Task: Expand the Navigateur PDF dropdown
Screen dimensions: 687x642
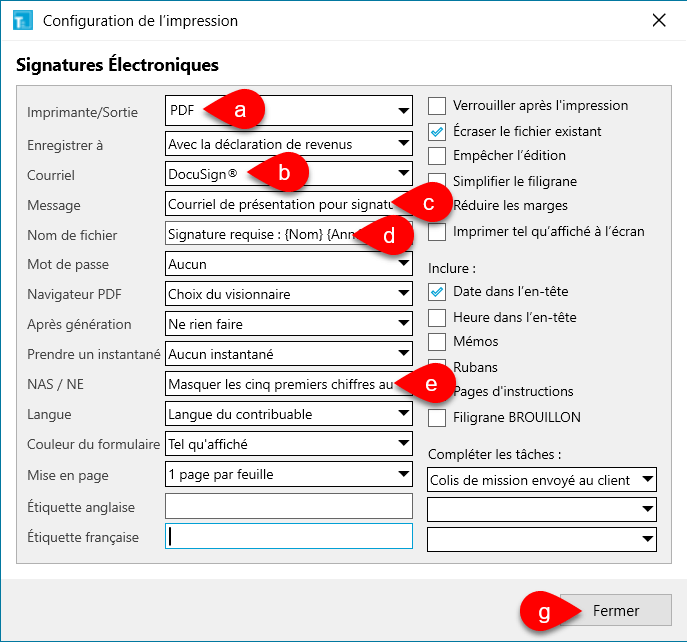Action: pos(289,294)
